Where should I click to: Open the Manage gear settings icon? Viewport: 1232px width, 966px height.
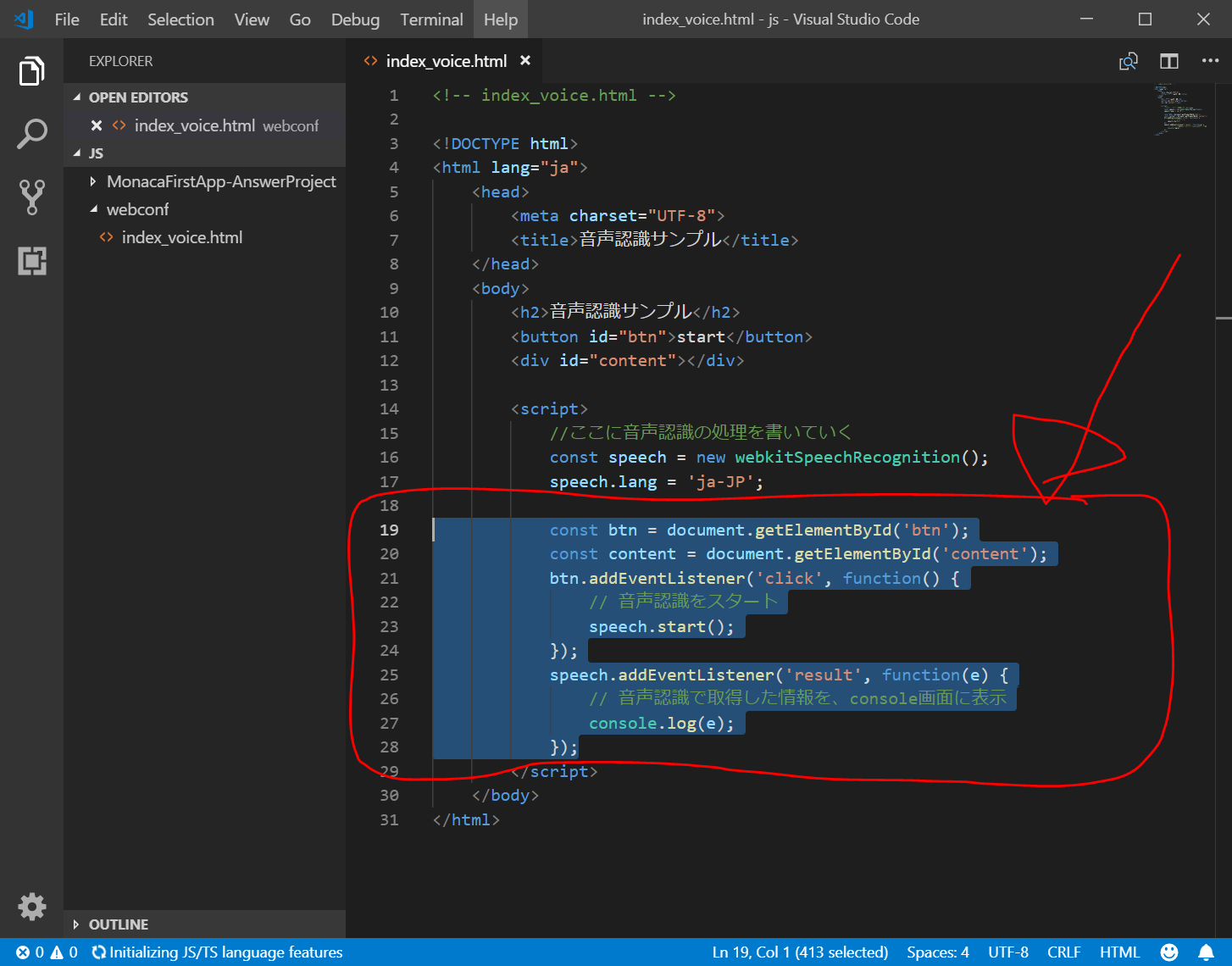[31, 906]
